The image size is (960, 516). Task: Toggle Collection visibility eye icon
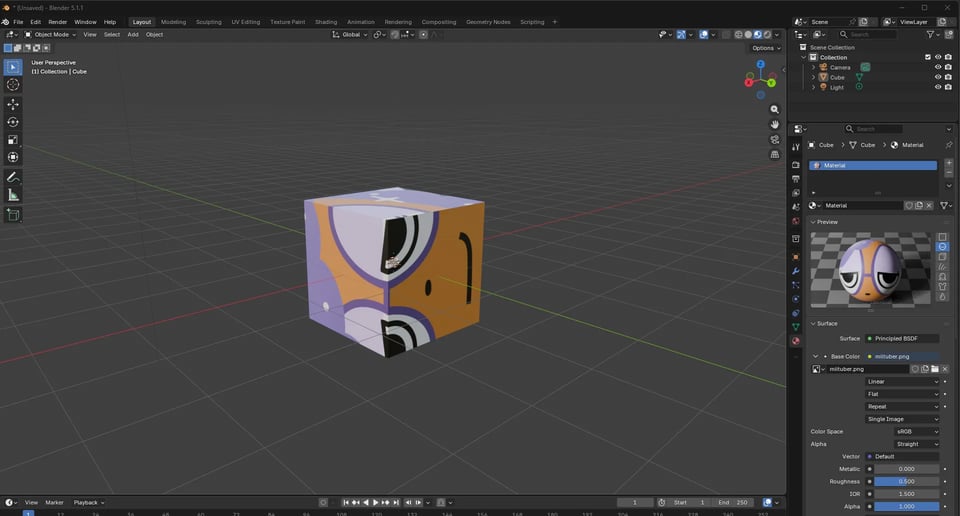tap(937, 57)
